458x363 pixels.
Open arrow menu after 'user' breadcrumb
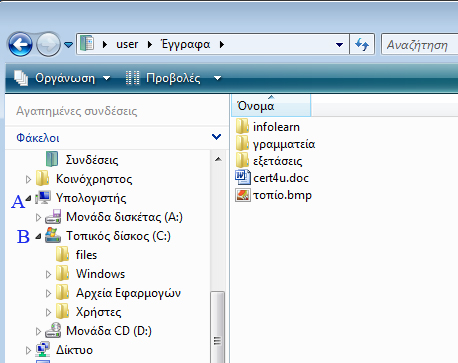(150, 44)
